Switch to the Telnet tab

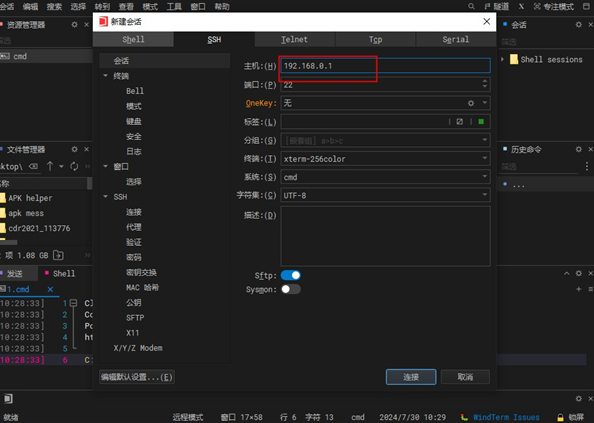tap(294, 39)
